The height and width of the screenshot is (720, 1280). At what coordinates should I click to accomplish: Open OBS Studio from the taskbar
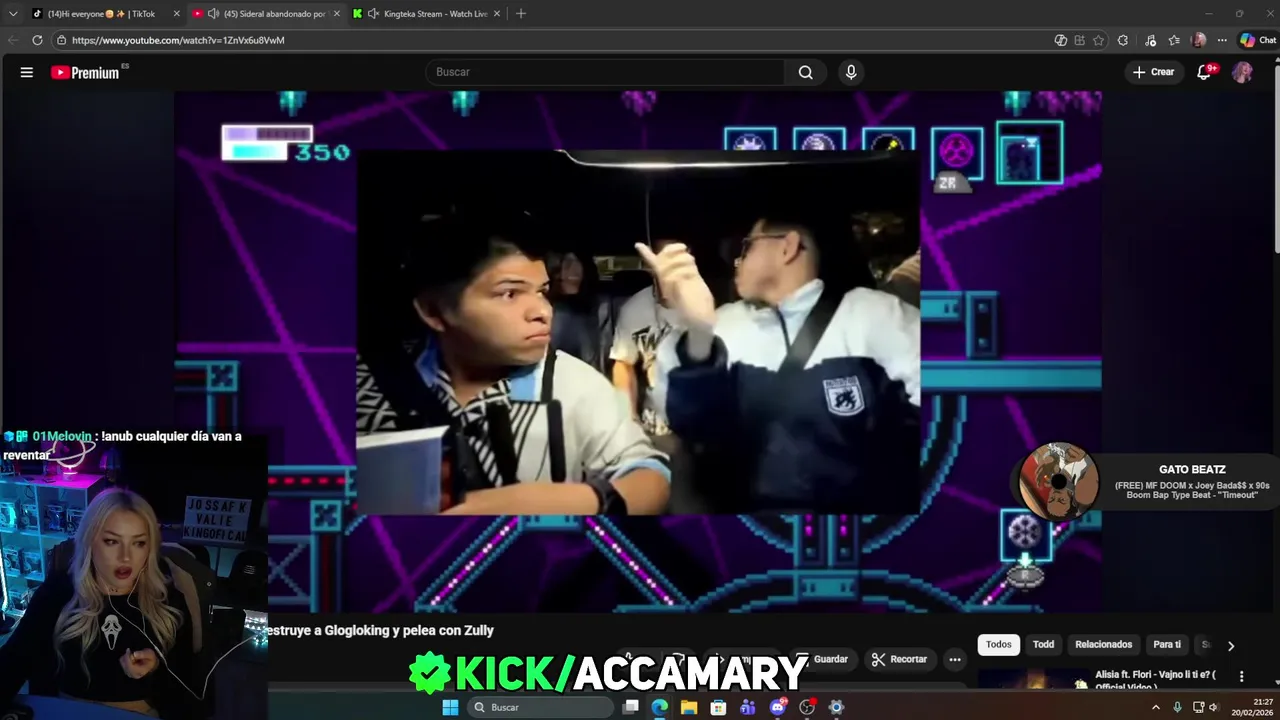click(x=807, y=707)
